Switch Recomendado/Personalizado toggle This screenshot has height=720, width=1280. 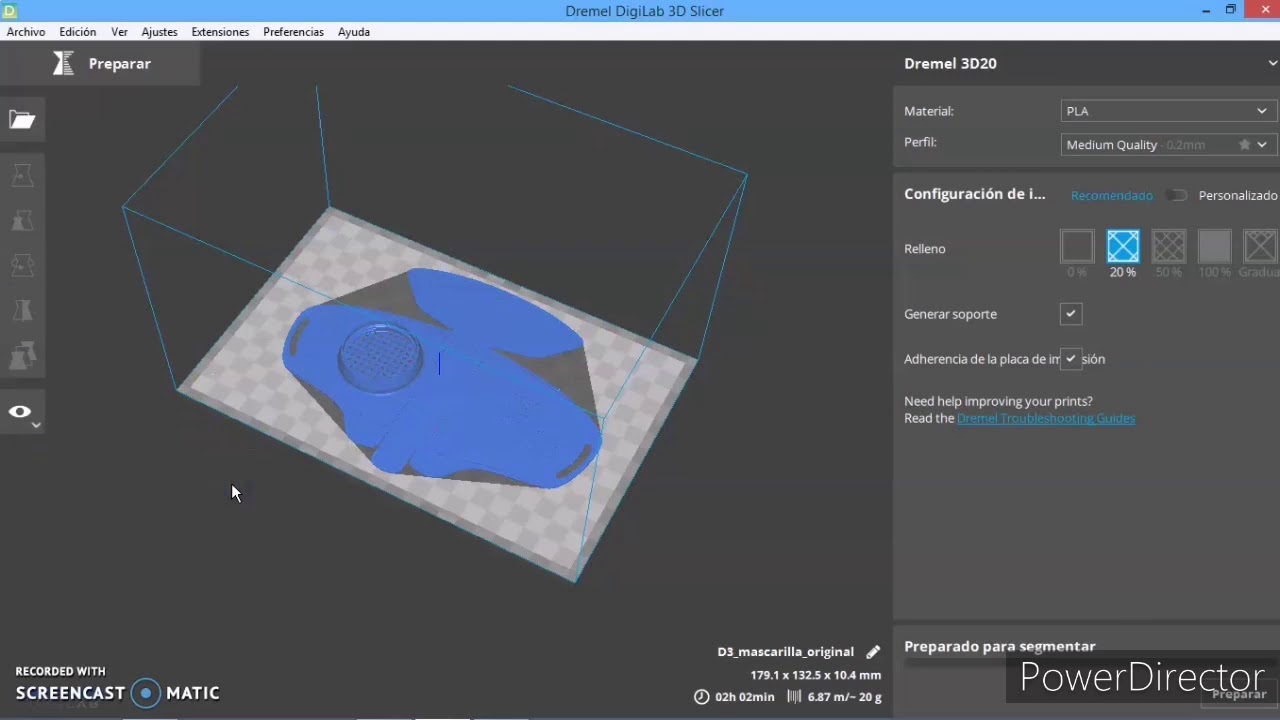[1176, 195]
